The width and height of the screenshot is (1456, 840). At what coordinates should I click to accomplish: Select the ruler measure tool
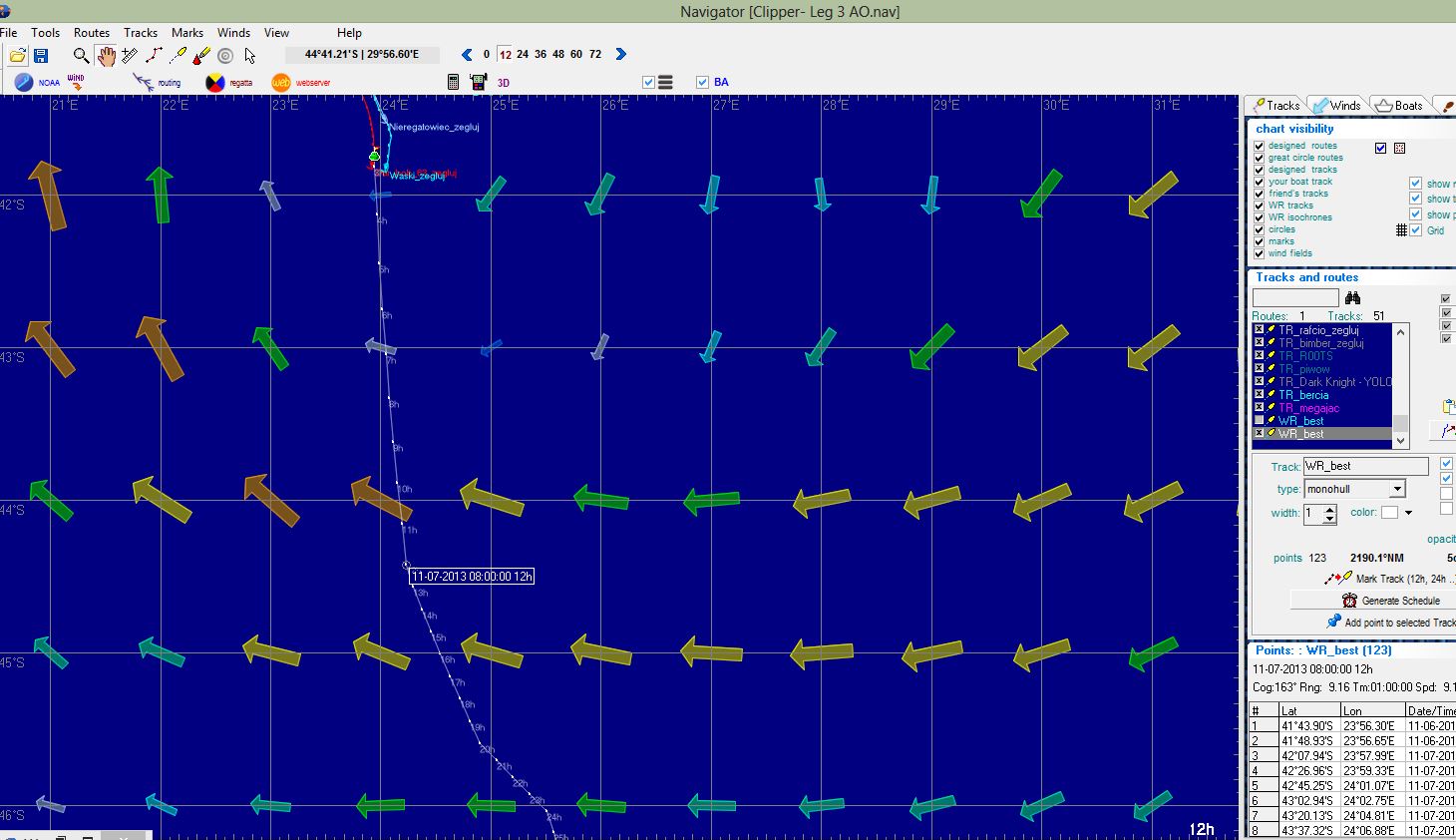pos(130,56)
